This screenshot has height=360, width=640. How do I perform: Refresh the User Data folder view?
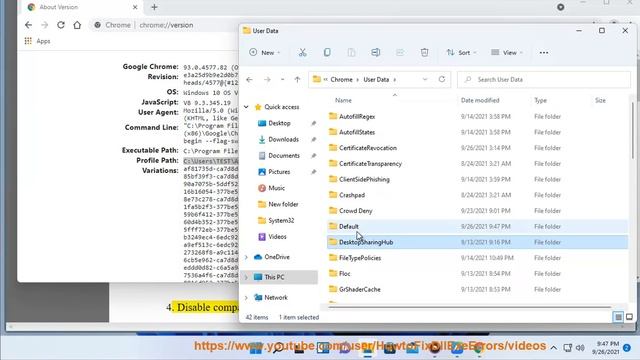click(442, 79)
